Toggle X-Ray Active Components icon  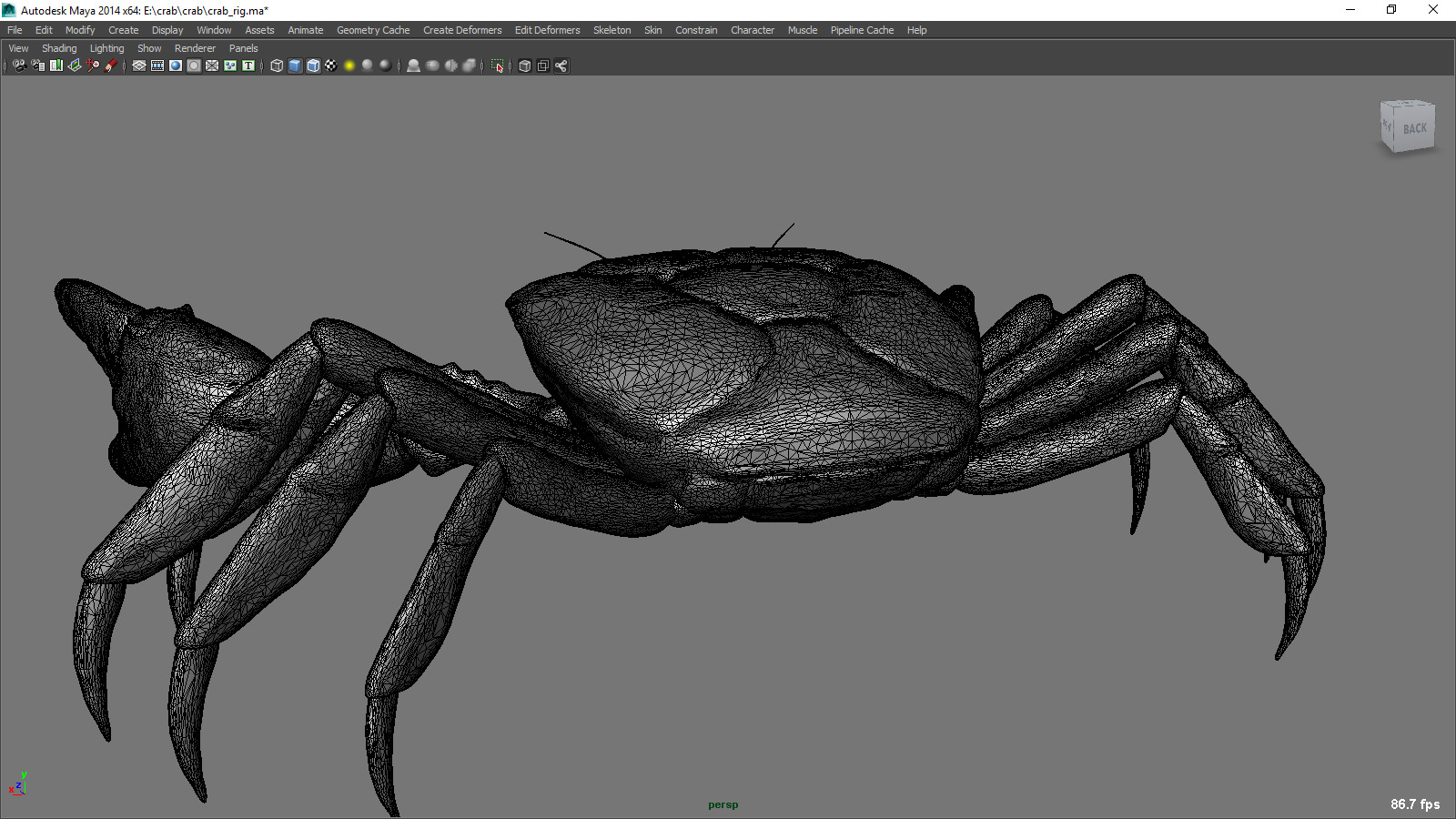543,66
